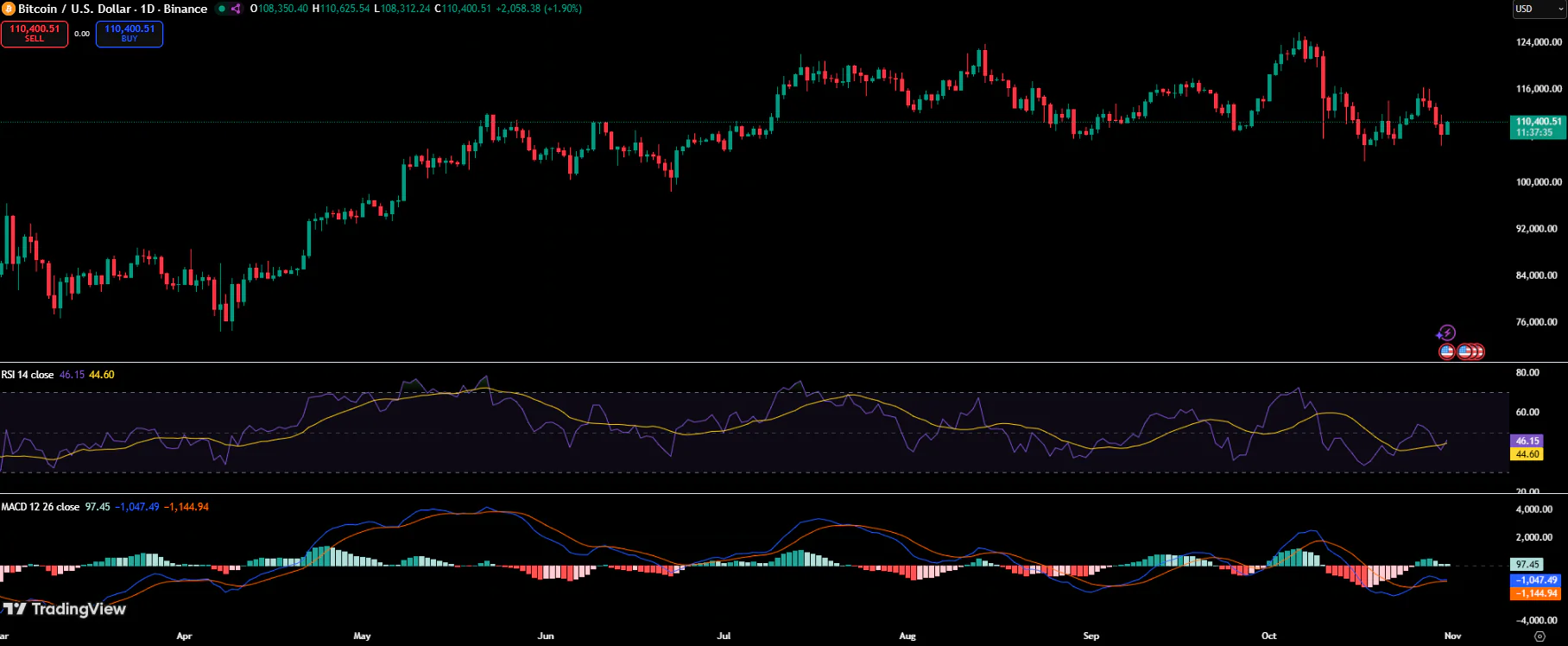
Task: Open the purple lightning bolt chart event
Action: (1446, 332)
